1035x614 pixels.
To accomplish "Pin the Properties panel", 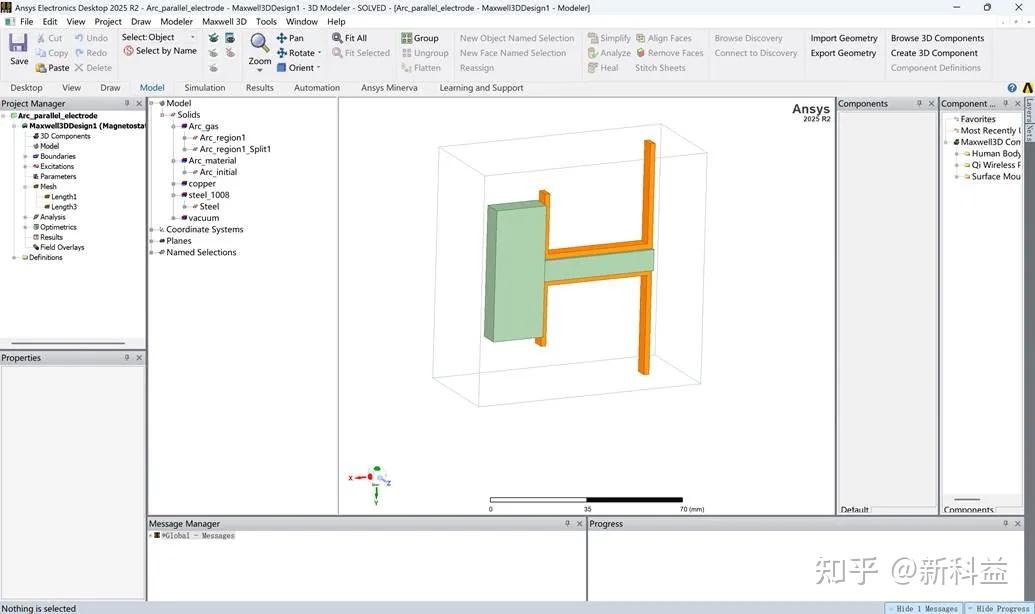I will (x=127, y=357).
